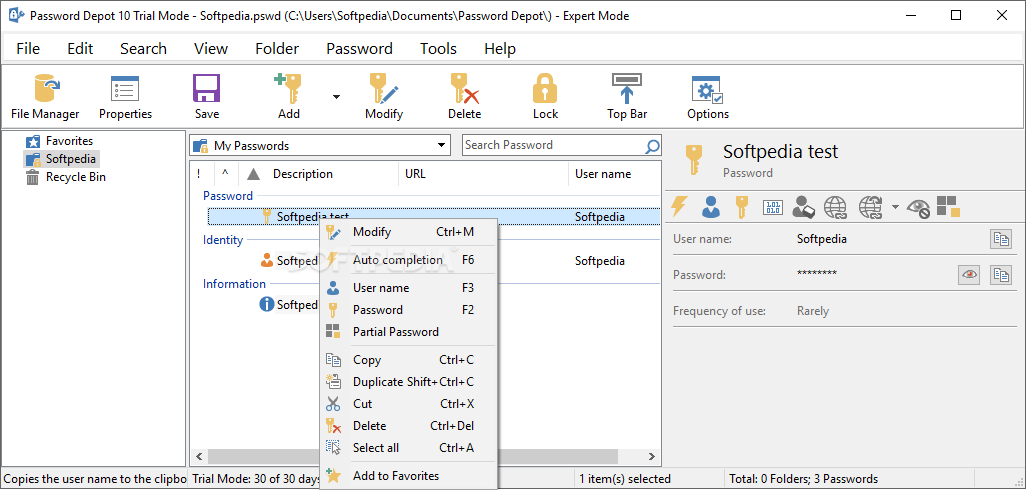Click the lightning auto-completion icon in details pane
1026x490 pixels.
[x=680, y=207]
